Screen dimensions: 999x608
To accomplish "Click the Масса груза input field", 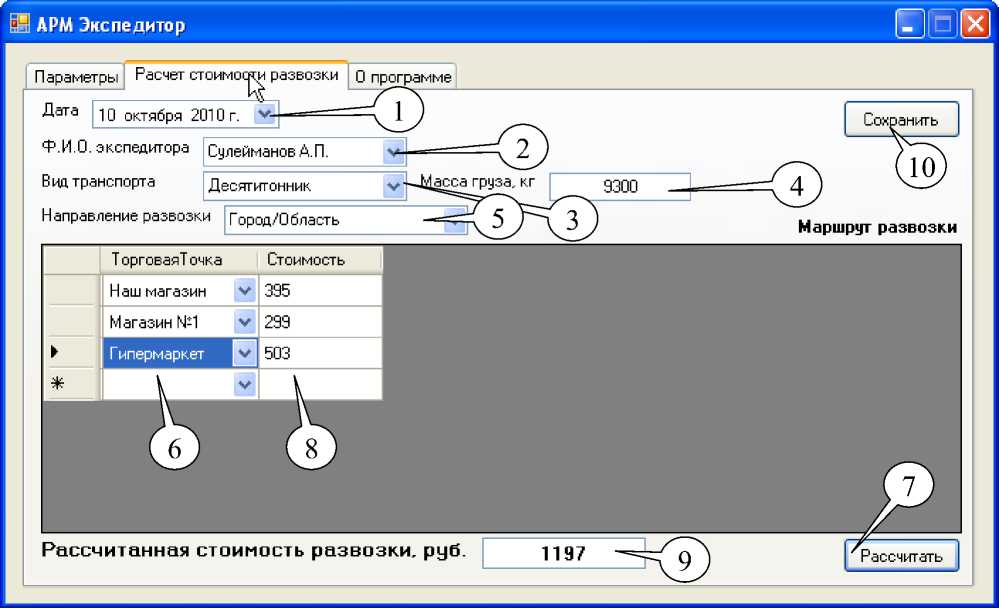I will pyautogui.click(x=620, y=186).
